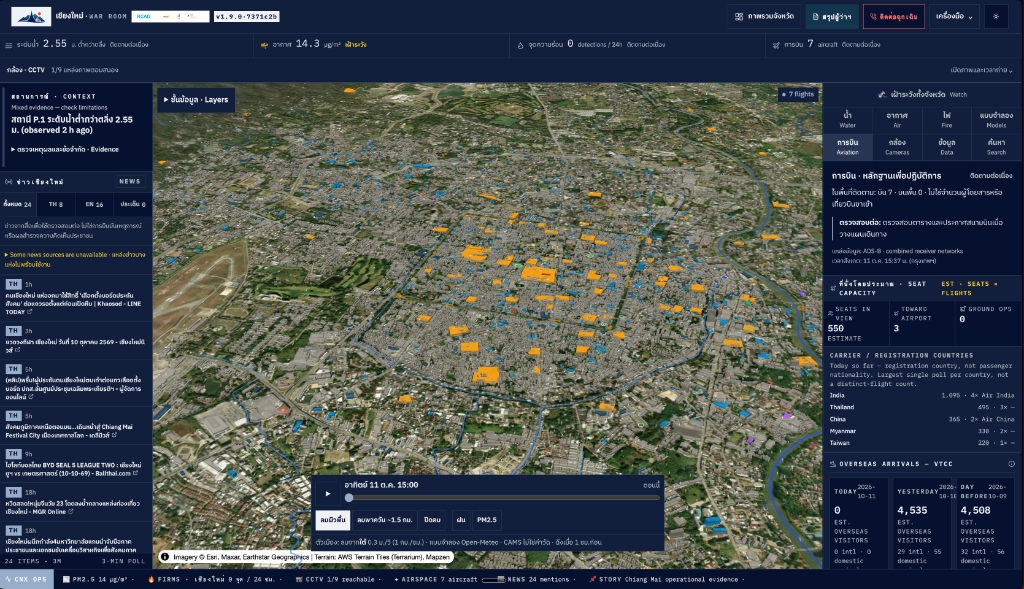Screen dimensions: 1024x589
Task: Switch to the Air watch tab
Action: pyautogui.click(x=897, y=119)
